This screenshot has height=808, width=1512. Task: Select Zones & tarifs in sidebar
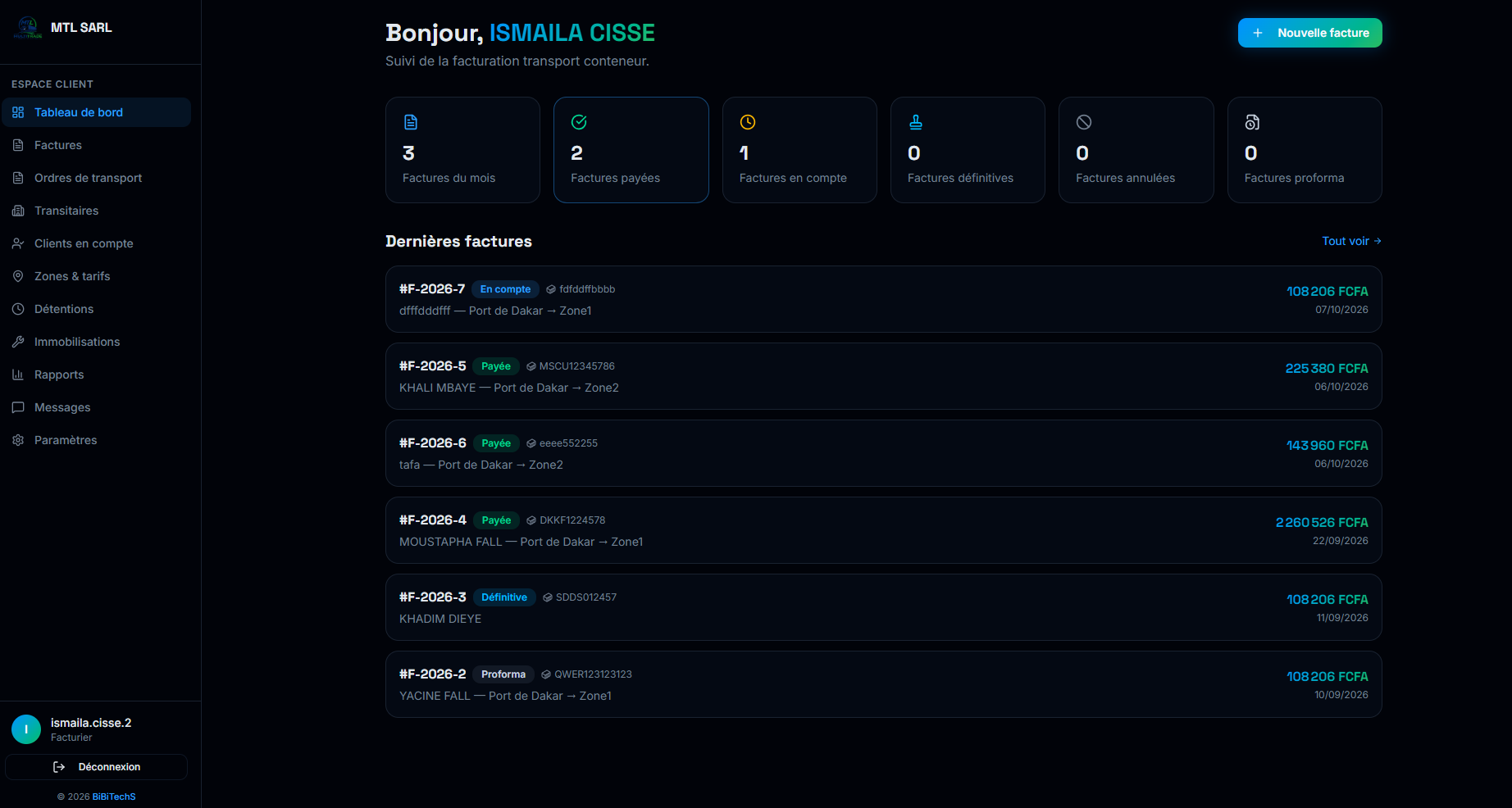point(97,276)
